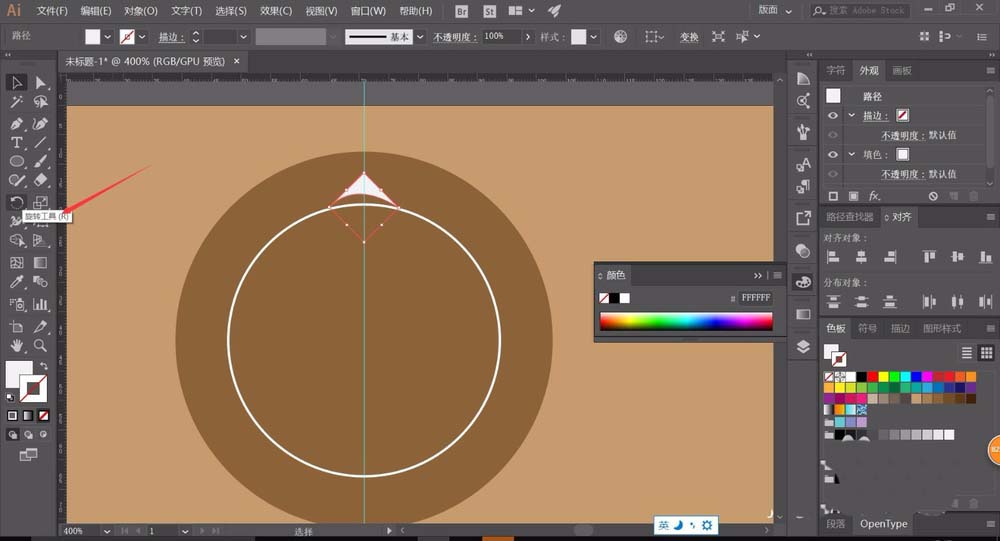
Task: Click the Direct Selection tool
Action: click(40, 82)
